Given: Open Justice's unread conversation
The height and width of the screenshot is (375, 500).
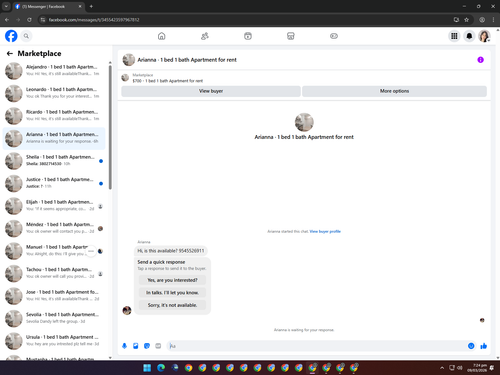Looking at the screenshot, I should click(54, 183).
